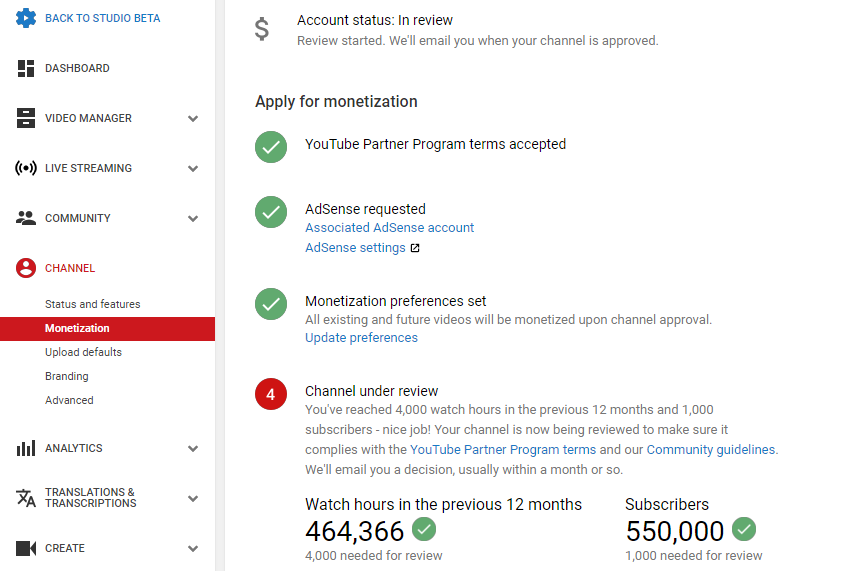Open Associated AdSense account link
The image size is (842, 571).
pyautogui.click(x=389, y=228)
